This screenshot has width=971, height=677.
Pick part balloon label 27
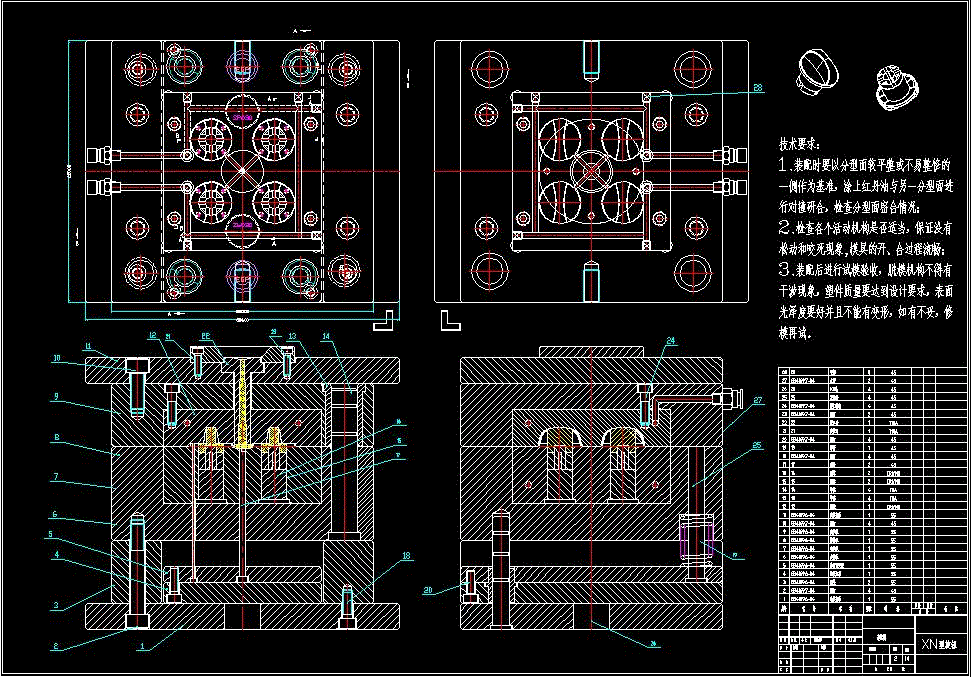point(758,400)
